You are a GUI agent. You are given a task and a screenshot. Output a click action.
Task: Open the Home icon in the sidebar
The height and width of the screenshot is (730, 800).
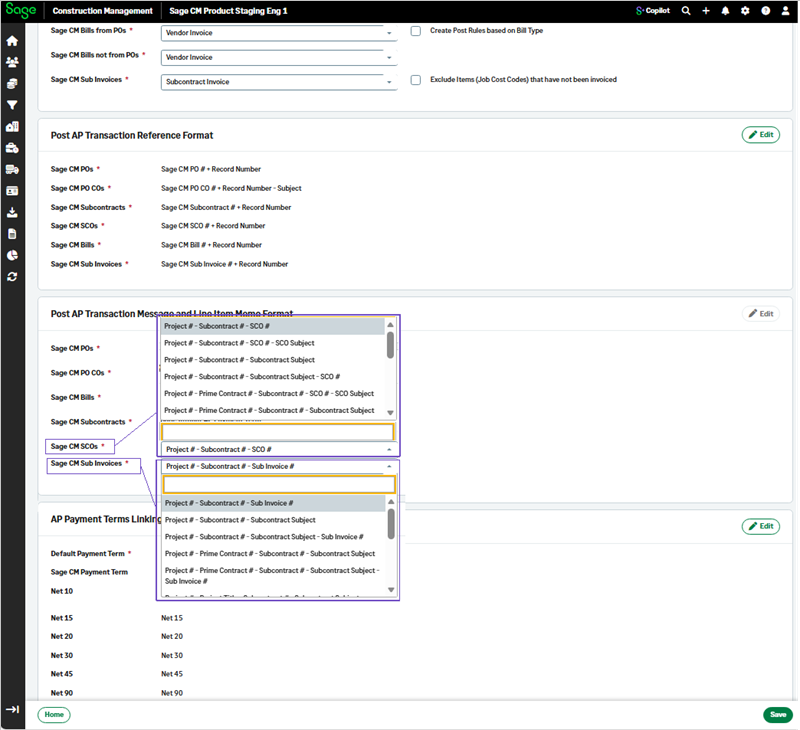[12, 41]
